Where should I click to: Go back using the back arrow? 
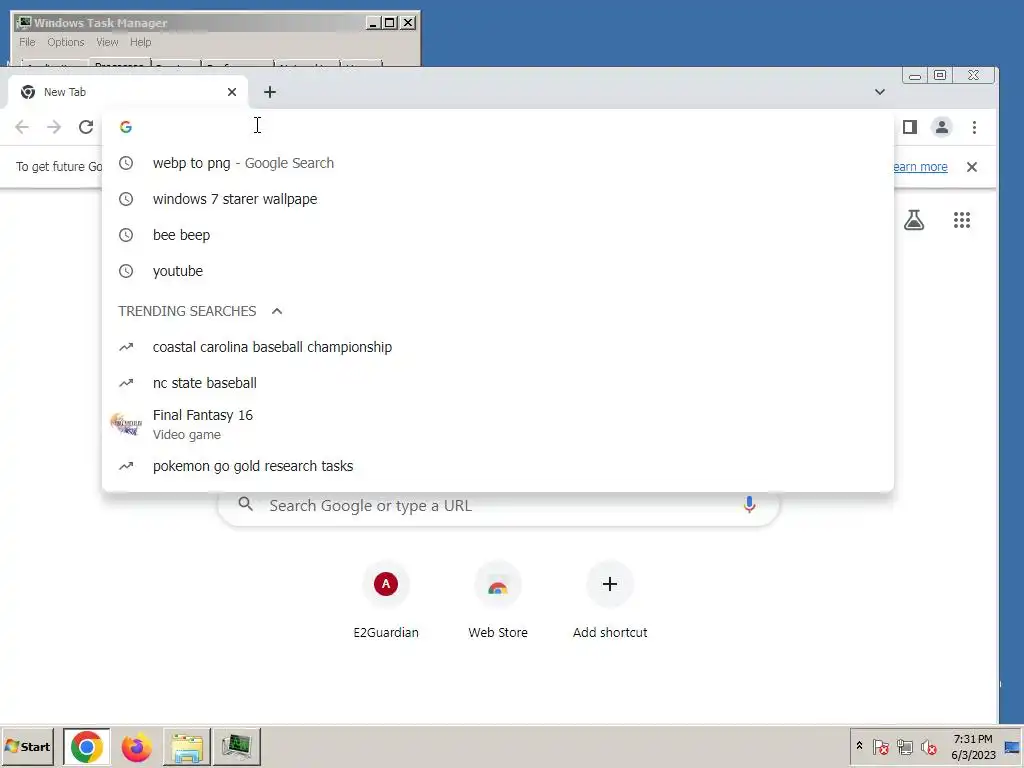click(x=22, y=127)
